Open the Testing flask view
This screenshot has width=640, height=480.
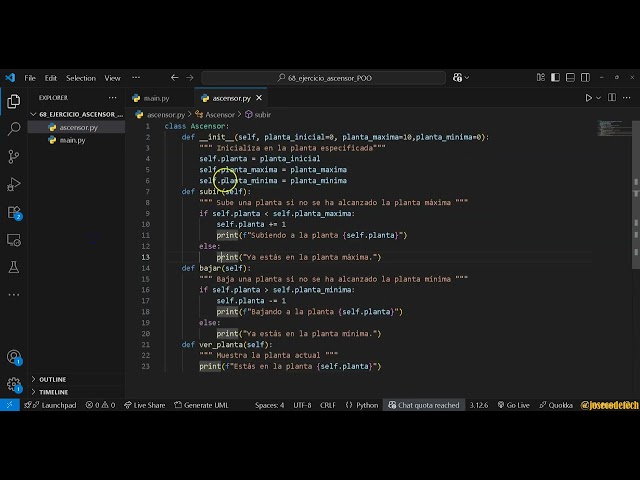(13, 267)
